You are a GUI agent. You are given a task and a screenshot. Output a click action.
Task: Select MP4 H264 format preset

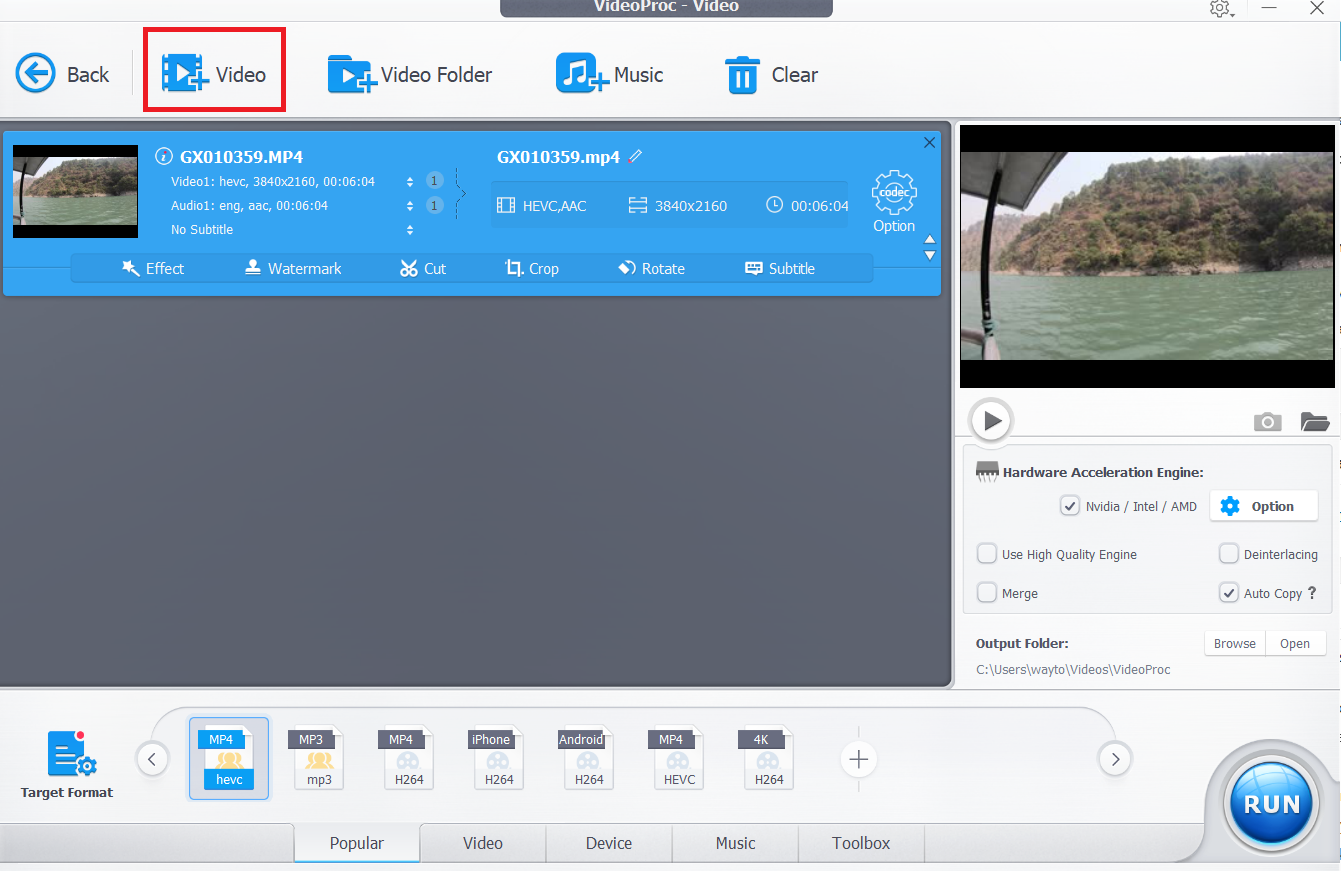pos(409,759)
